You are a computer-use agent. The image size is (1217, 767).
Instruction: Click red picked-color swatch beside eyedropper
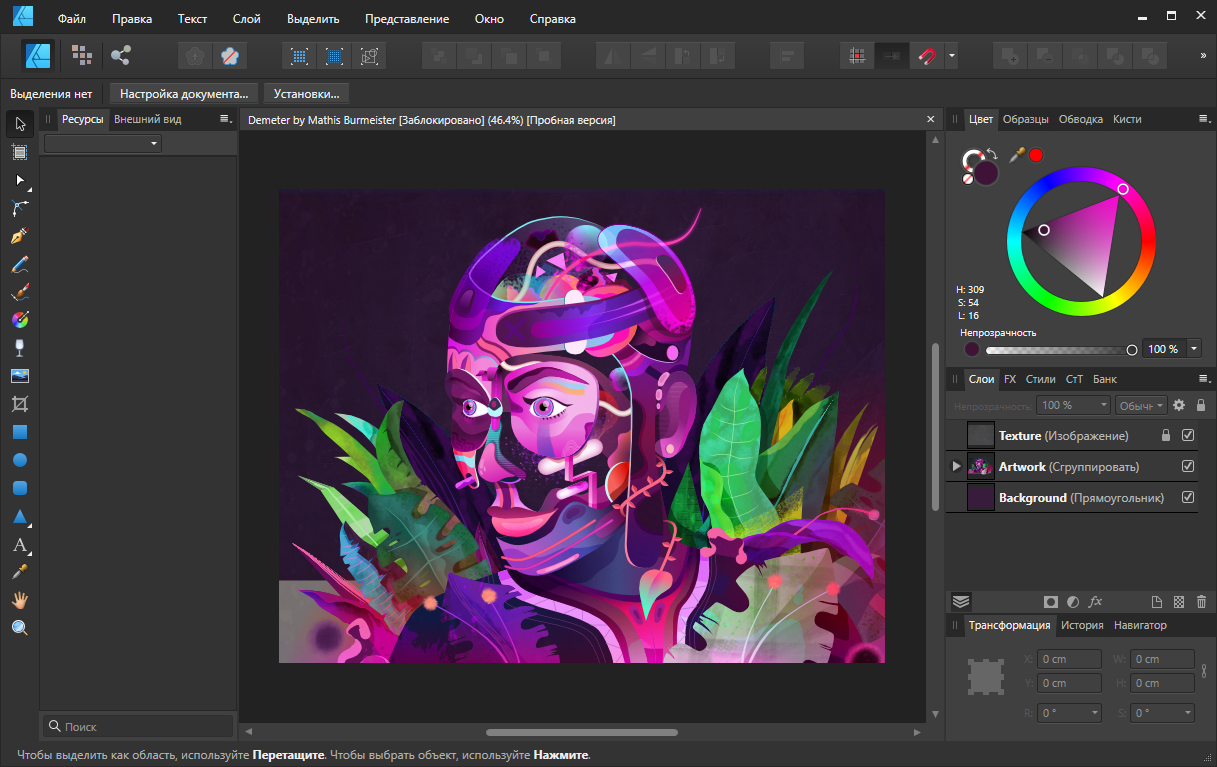point(1036,154)
